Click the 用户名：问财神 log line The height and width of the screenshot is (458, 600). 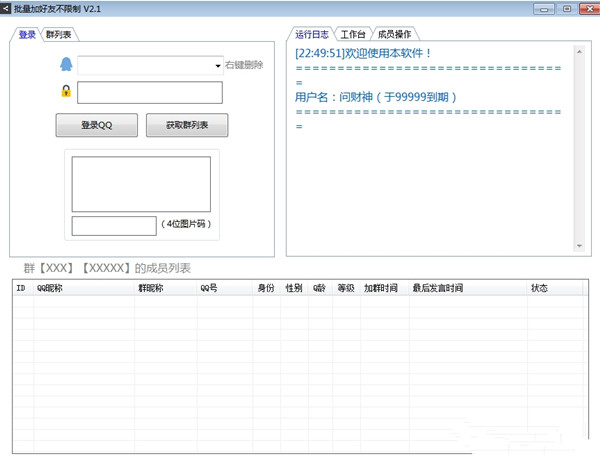tap(375, 97)
